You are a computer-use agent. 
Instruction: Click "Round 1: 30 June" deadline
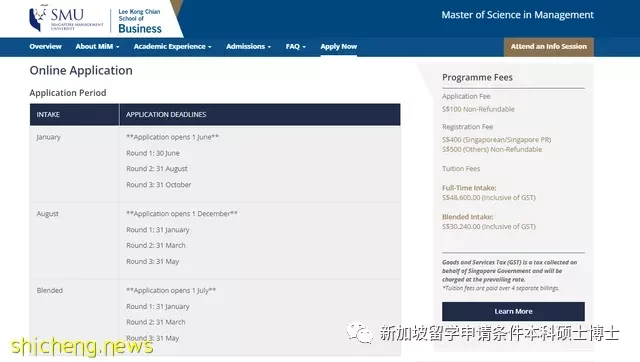click(x=153, y=153)
